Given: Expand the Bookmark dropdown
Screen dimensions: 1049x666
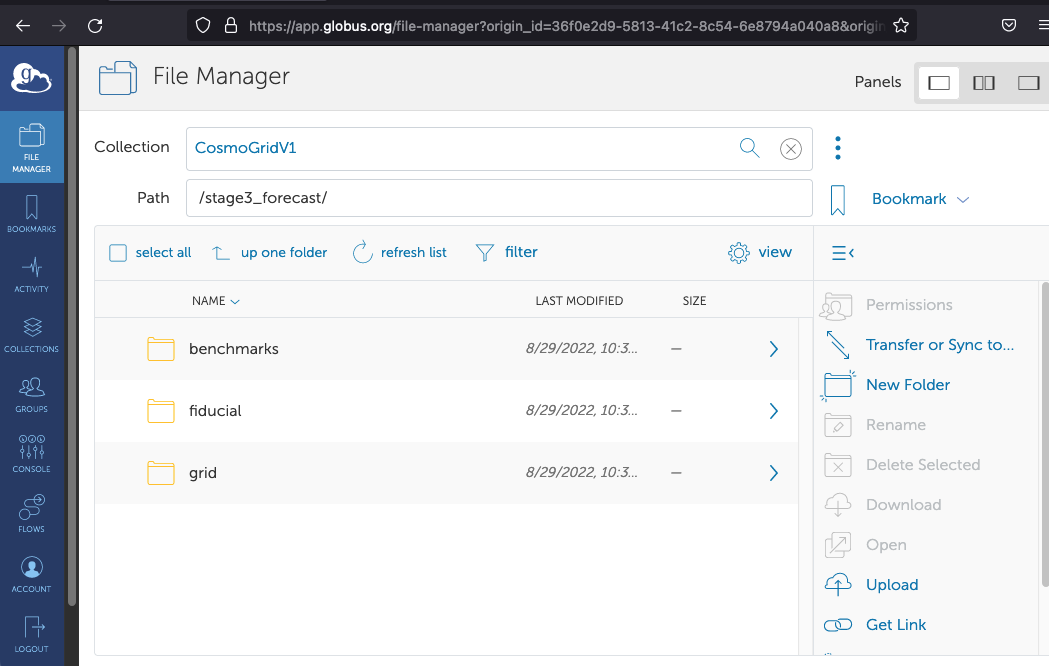Looking at the screenshot, I should [x=920, y=199].
